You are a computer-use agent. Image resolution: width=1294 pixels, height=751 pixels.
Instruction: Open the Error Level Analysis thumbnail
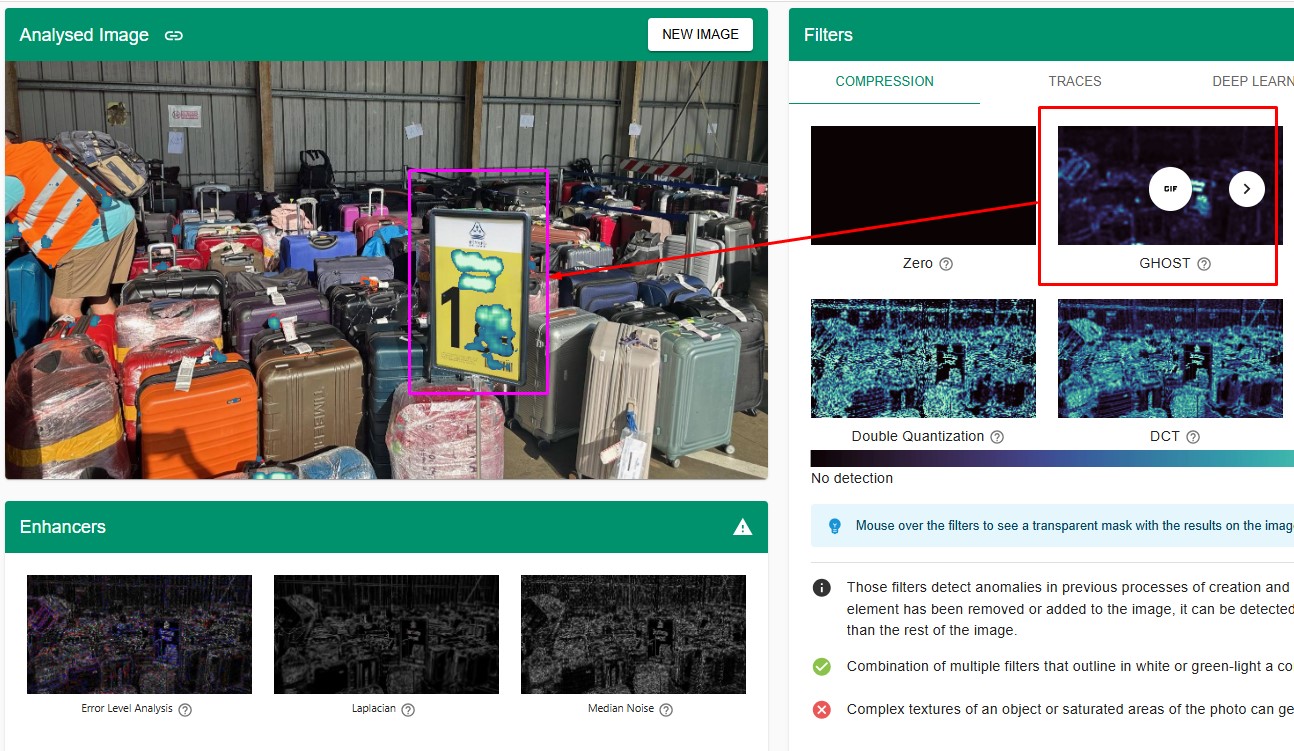coord(139,634)
